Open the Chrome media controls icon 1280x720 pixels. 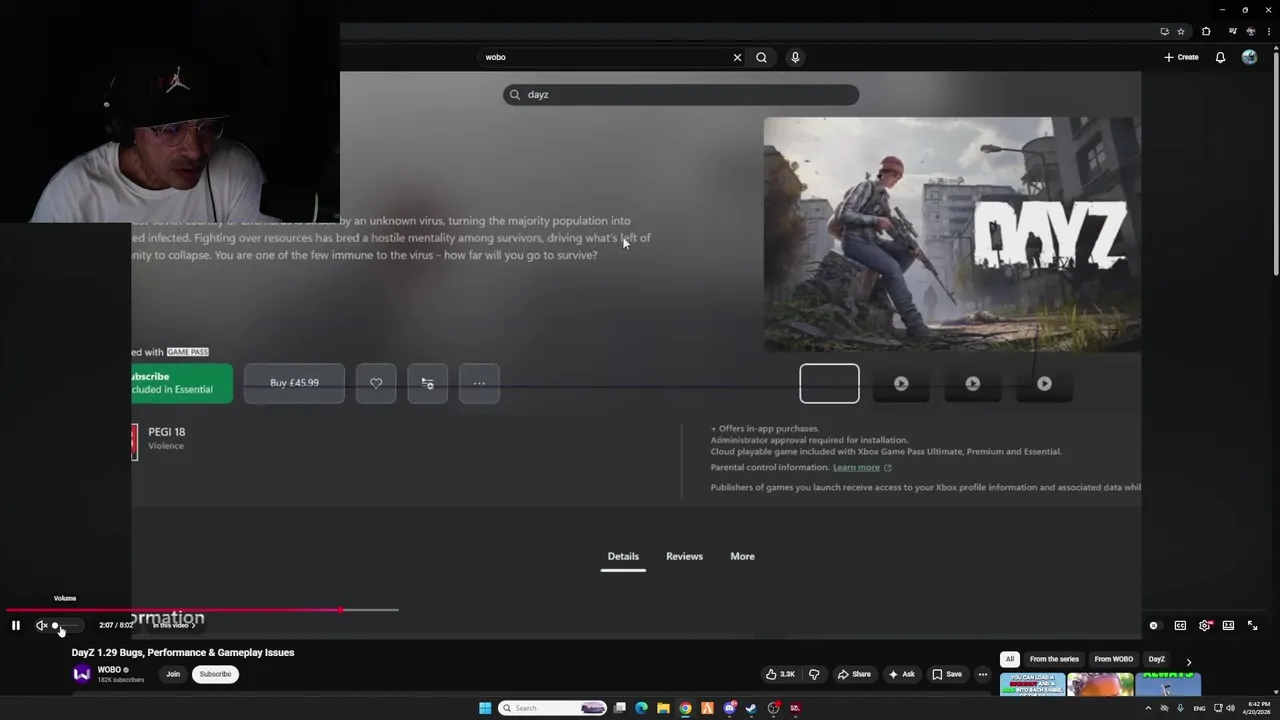1231,31
